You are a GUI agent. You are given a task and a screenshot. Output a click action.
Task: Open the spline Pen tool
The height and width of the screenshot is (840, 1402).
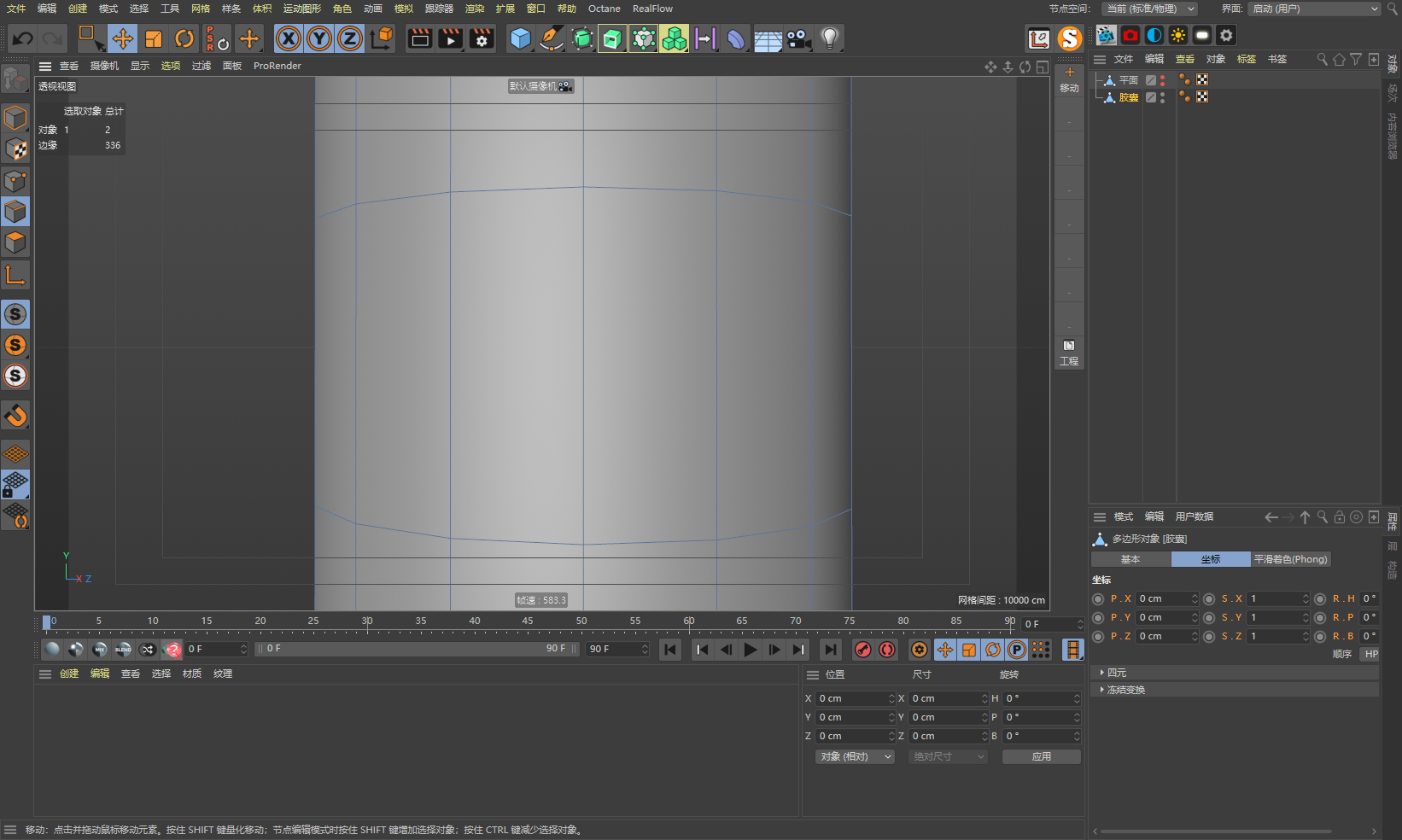(x=552, y=38)
